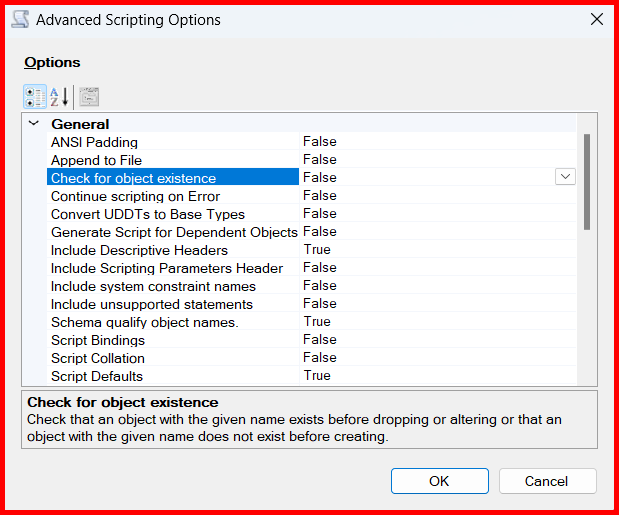Click the Advanced Scripting Options title icon
The image size is (619, 515).
coord(20,20)
